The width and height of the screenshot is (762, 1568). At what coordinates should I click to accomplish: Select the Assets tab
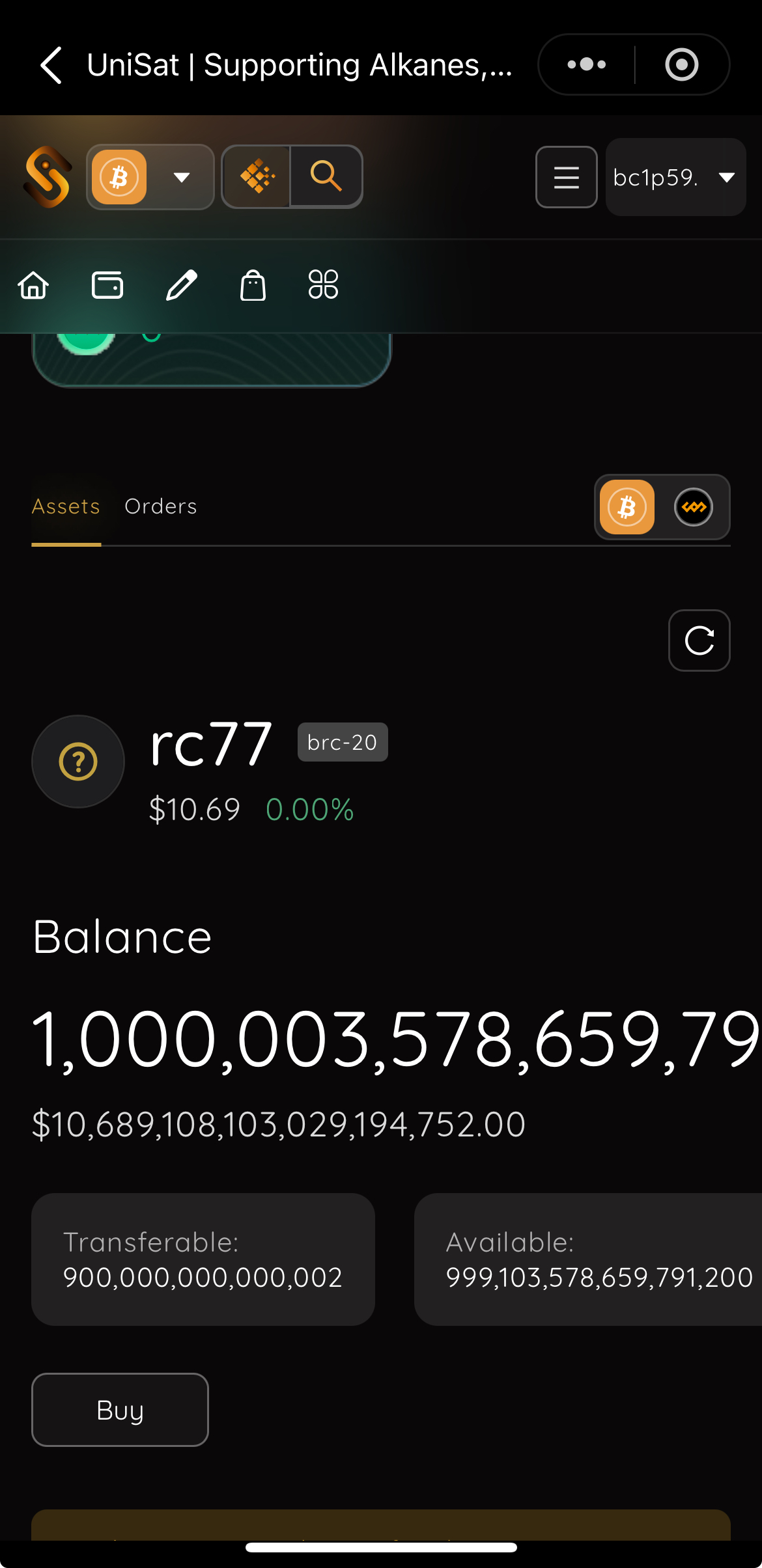pos(66,506)
